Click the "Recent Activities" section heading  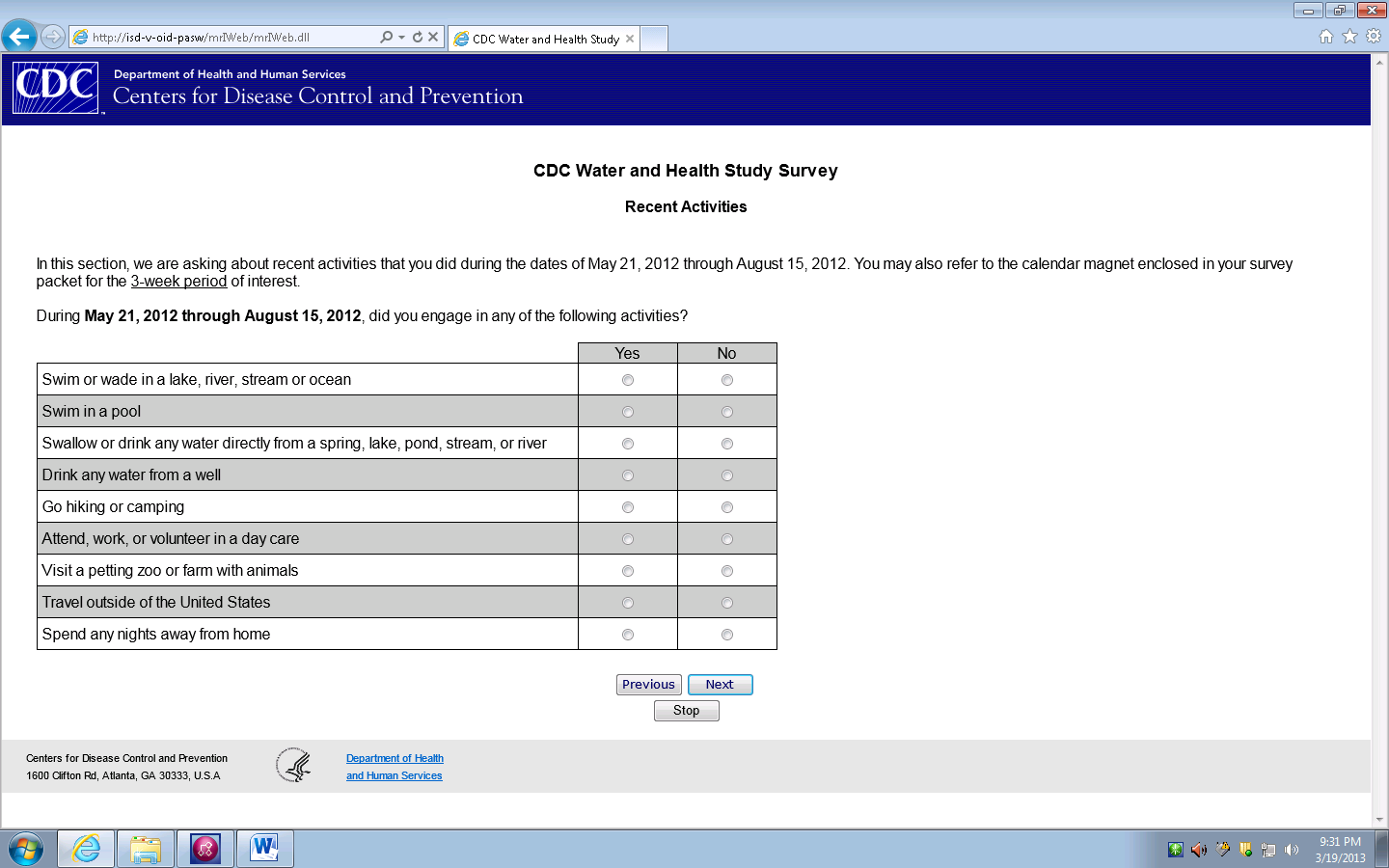(x=686, y=206)
